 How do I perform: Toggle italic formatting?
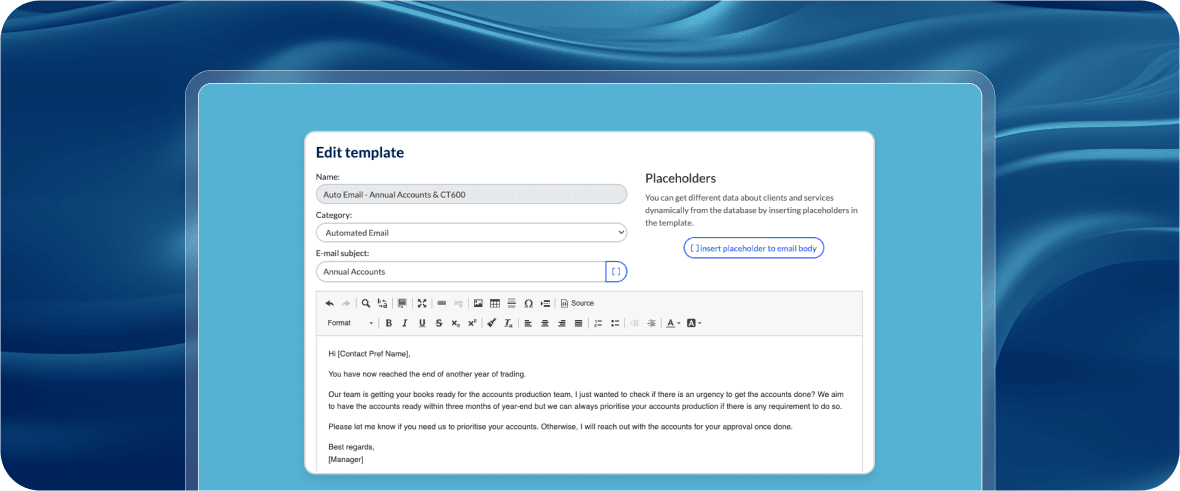click(404, 323)
